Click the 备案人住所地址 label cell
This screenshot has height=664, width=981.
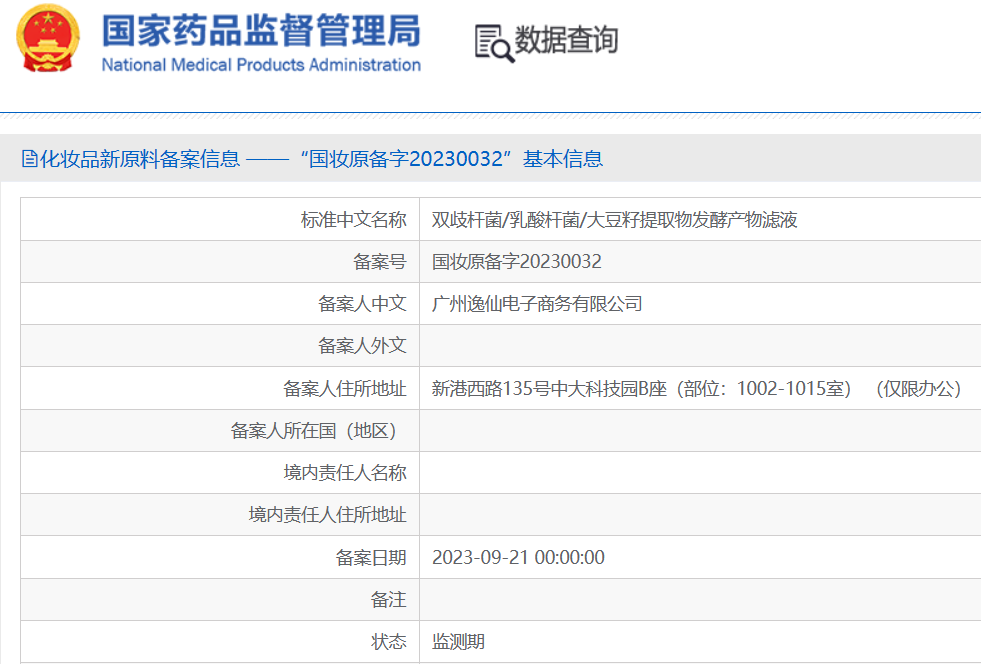220,388
